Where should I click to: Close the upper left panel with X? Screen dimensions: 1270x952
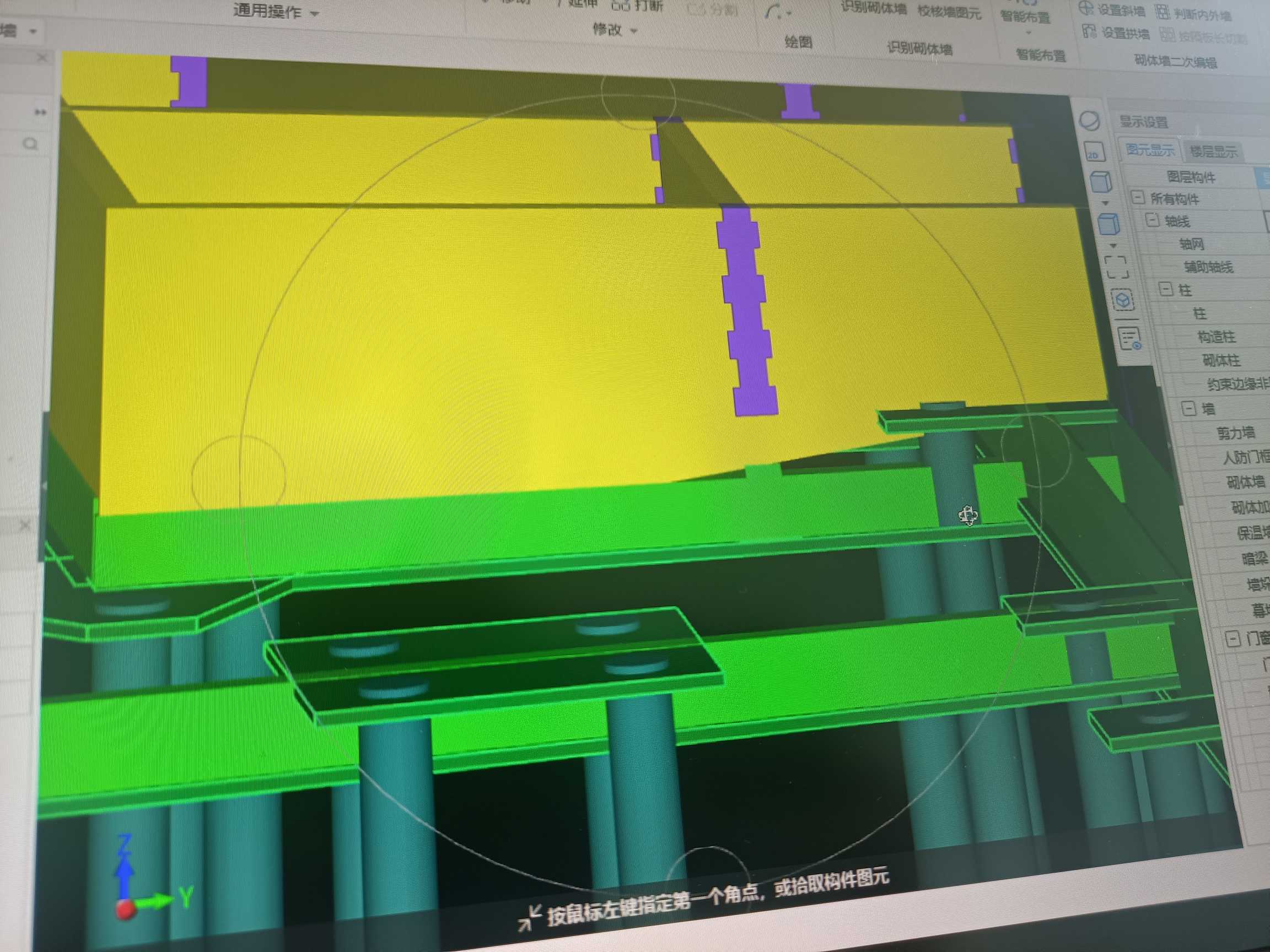pos(42,57)
